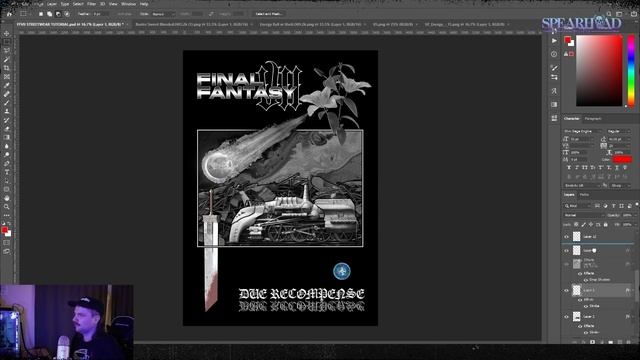Open the blending mode Normal dropdown
Image resolution: width=640 pixels, height=360 pixels.
pyautogui.click(x=584, y=215)
